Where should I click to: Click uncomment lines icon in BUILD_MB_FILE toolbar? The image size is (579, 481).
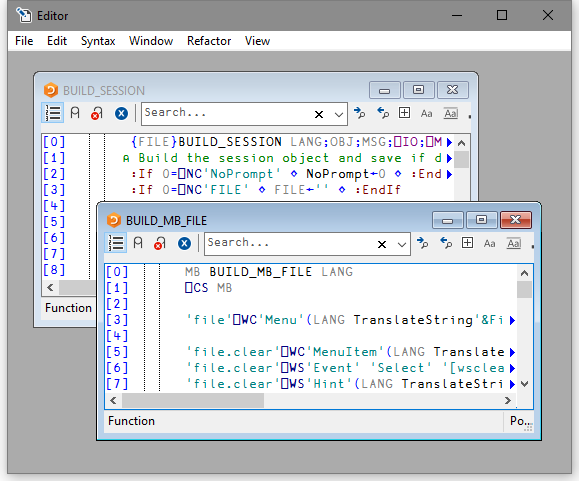tap(160, 243)
